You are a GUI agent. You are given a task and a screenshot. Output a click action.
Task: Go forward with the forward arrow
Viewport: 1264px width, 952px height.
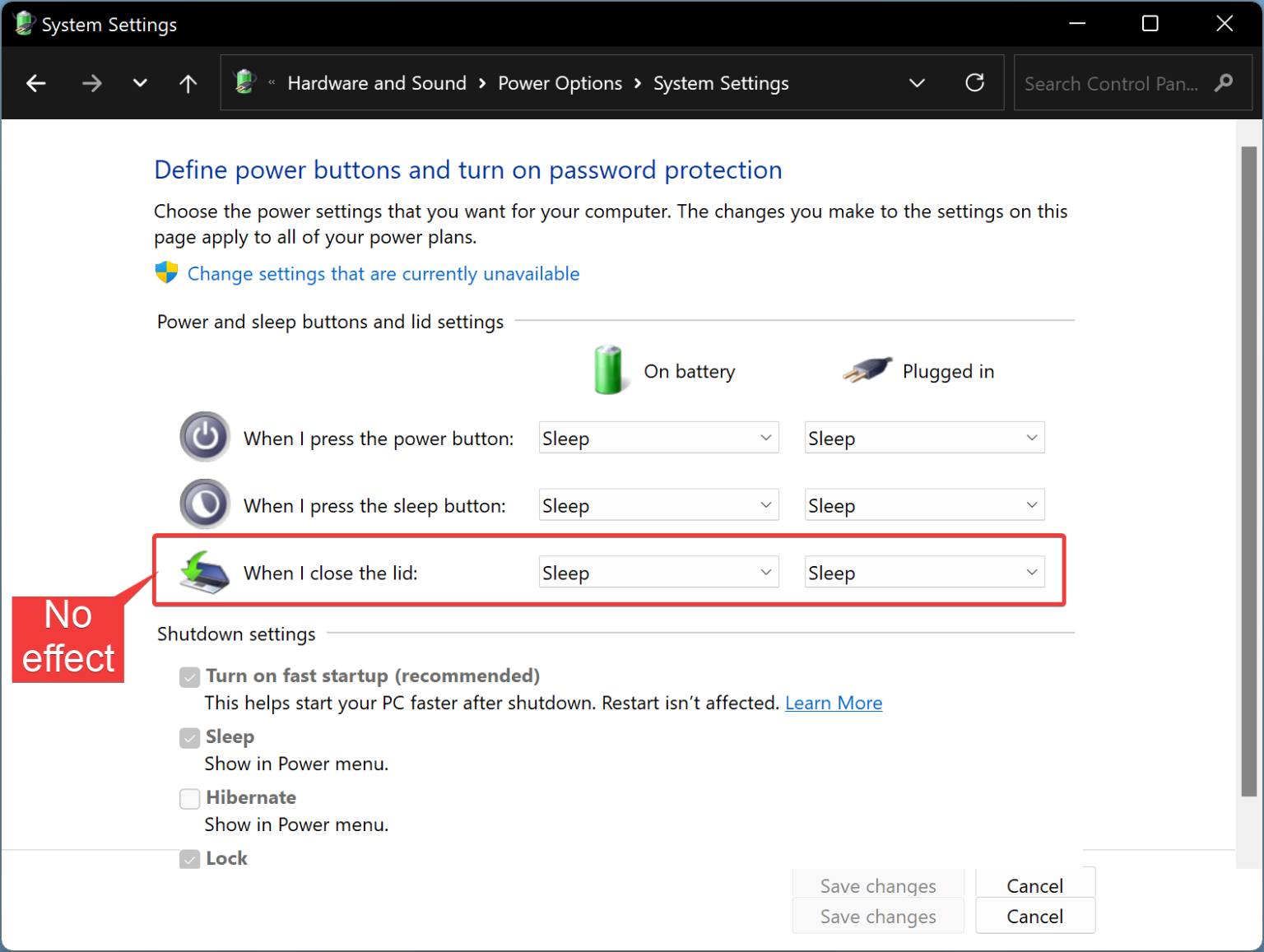pyautogui.click(x=91, y=83)
